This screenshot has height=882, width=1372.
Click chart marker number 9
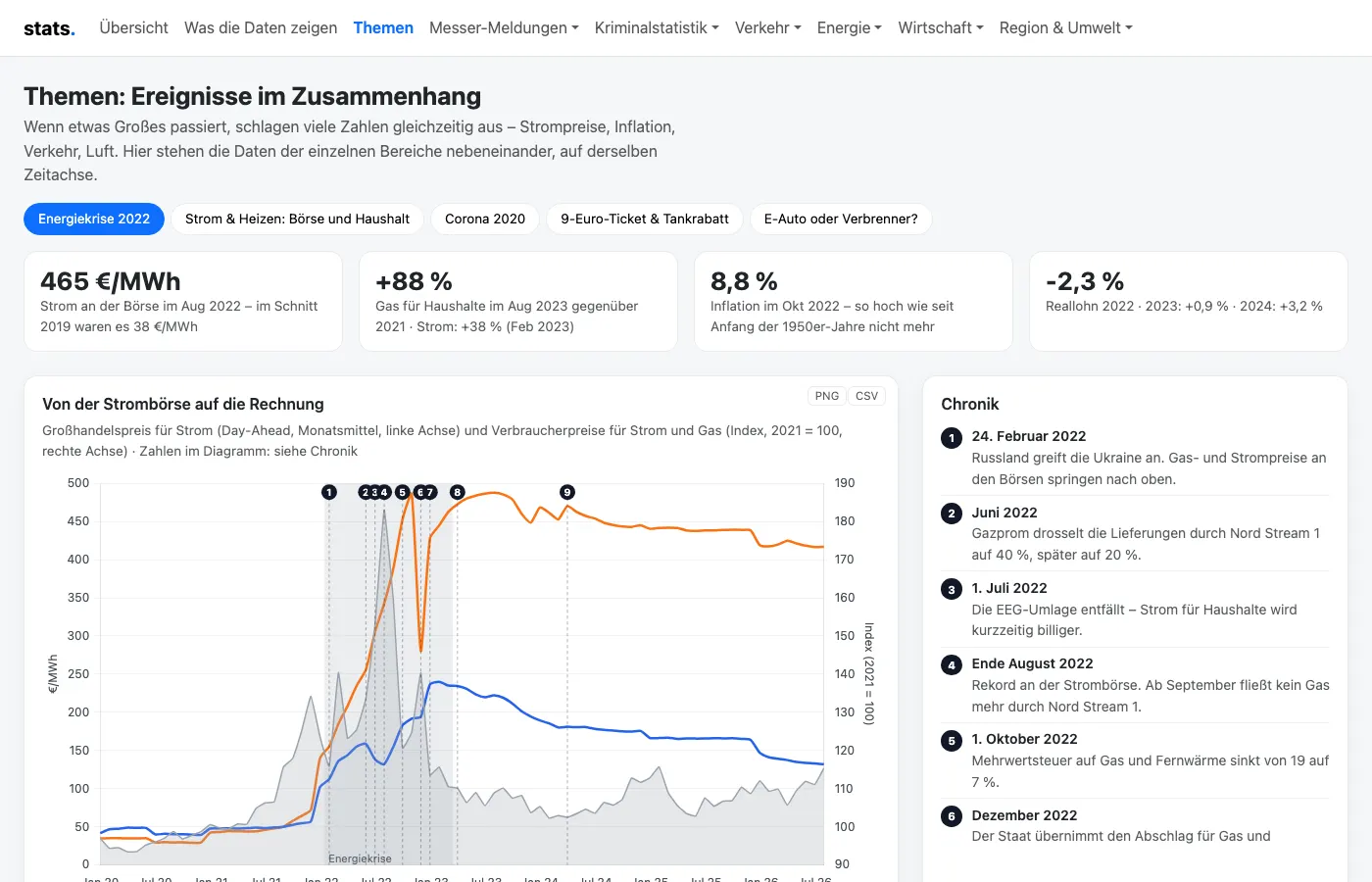(567, 492)
